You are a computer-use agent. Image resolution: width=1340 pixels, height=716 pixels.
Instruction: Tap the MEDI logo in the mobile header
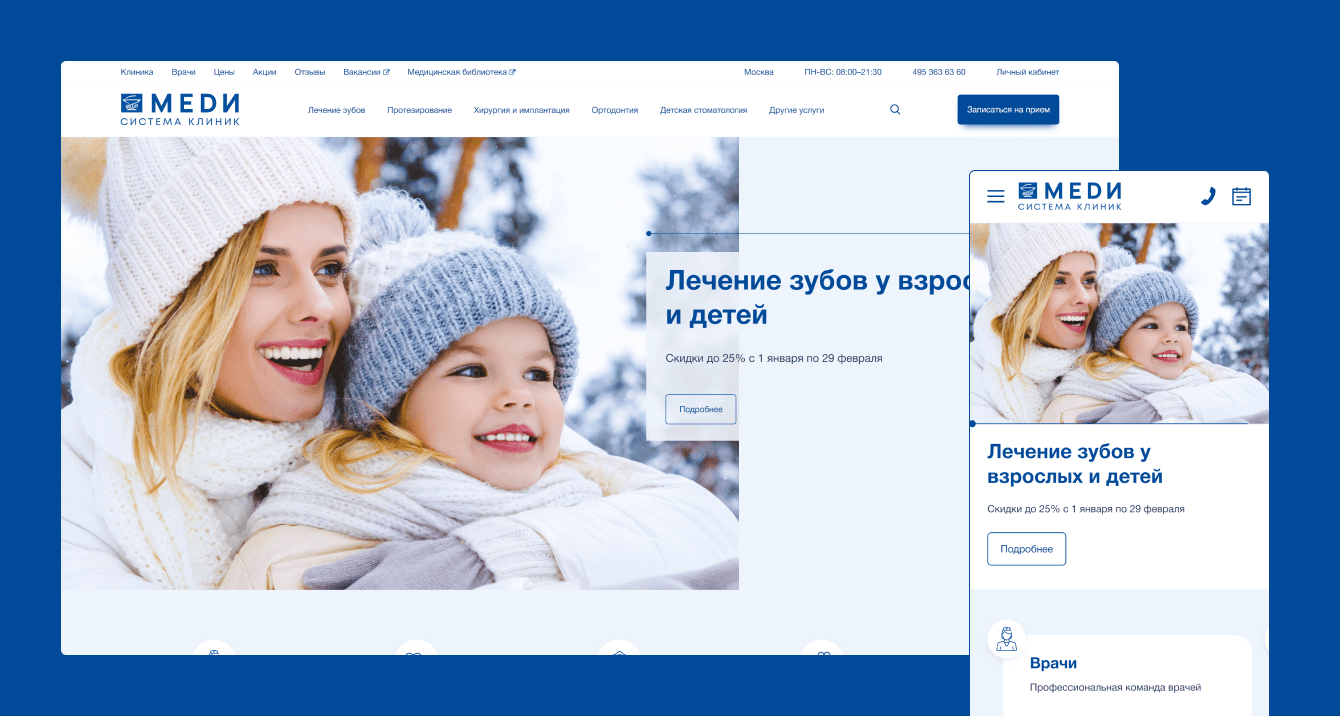click(x=1069, y=196)
